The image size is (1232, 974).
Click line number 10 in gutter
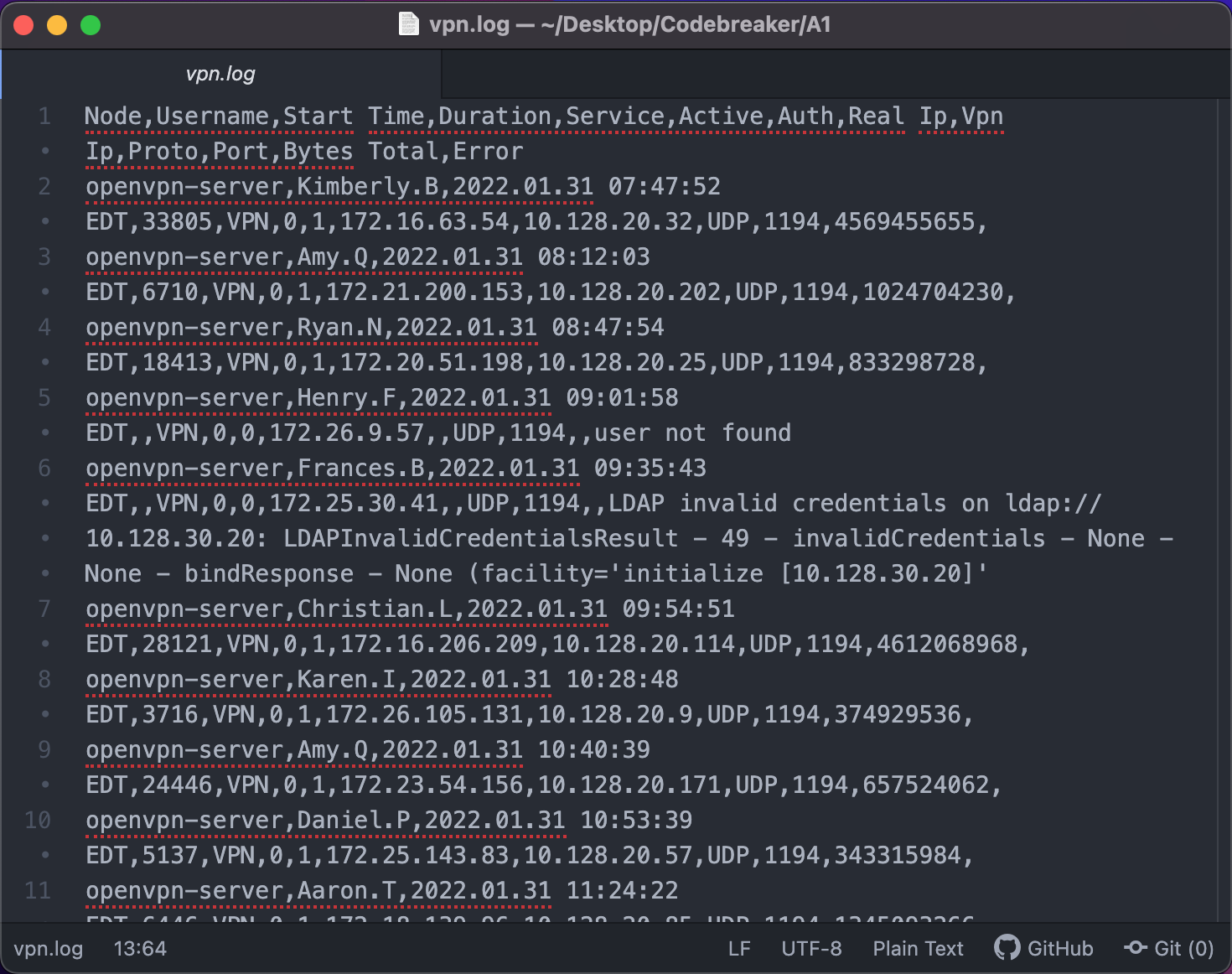[38, 820]
